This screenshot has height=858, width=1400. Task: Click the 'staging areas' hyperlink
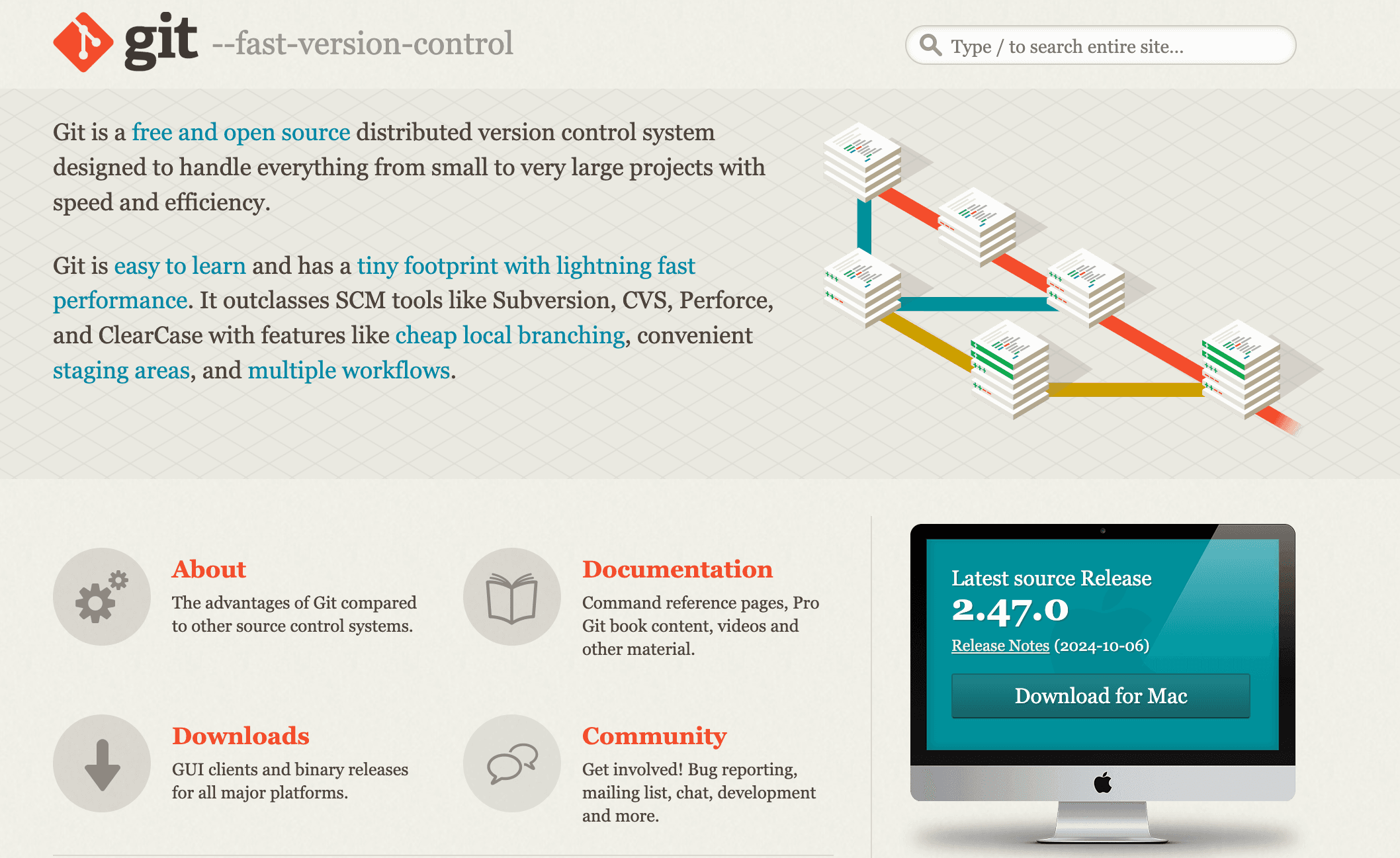click(x=121, y=370)
